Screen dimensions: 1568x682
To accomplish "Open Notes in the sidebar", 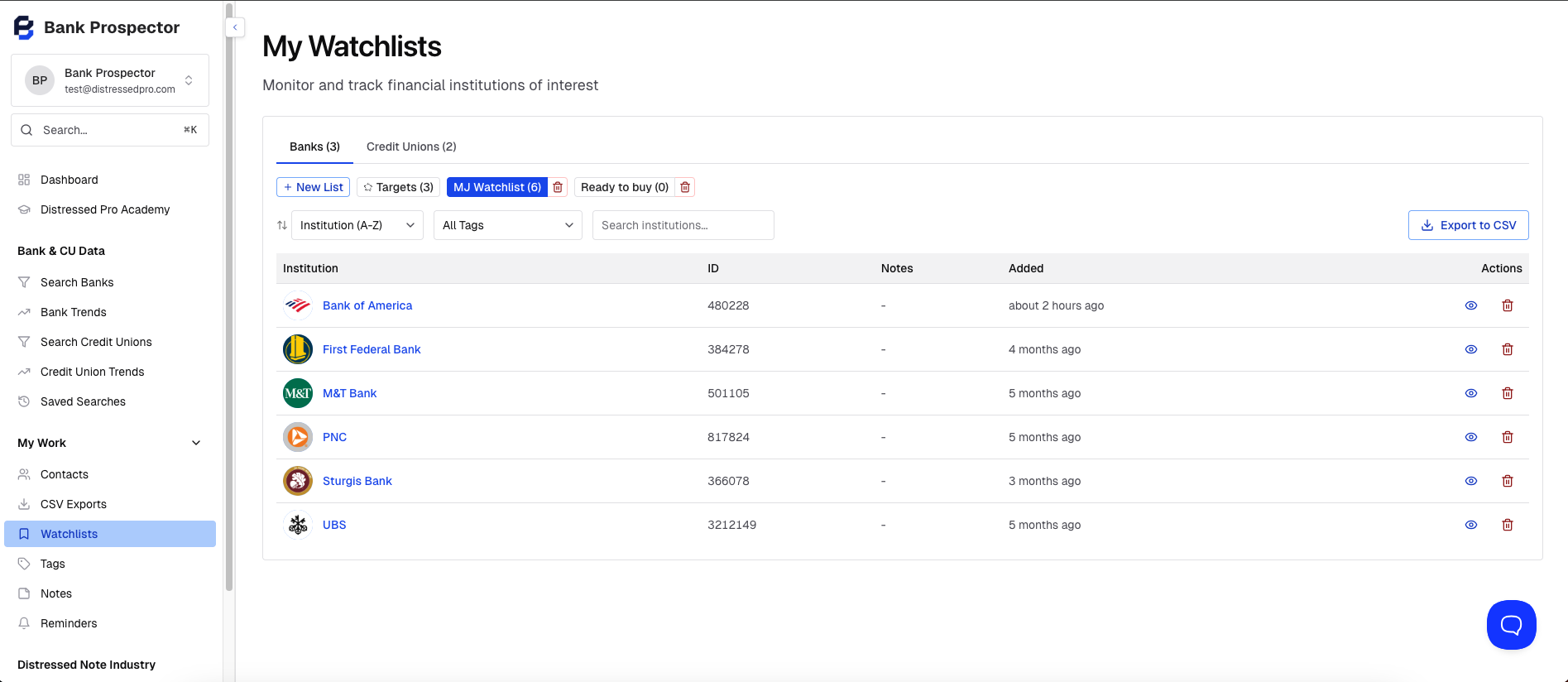I will pos(110,593).
